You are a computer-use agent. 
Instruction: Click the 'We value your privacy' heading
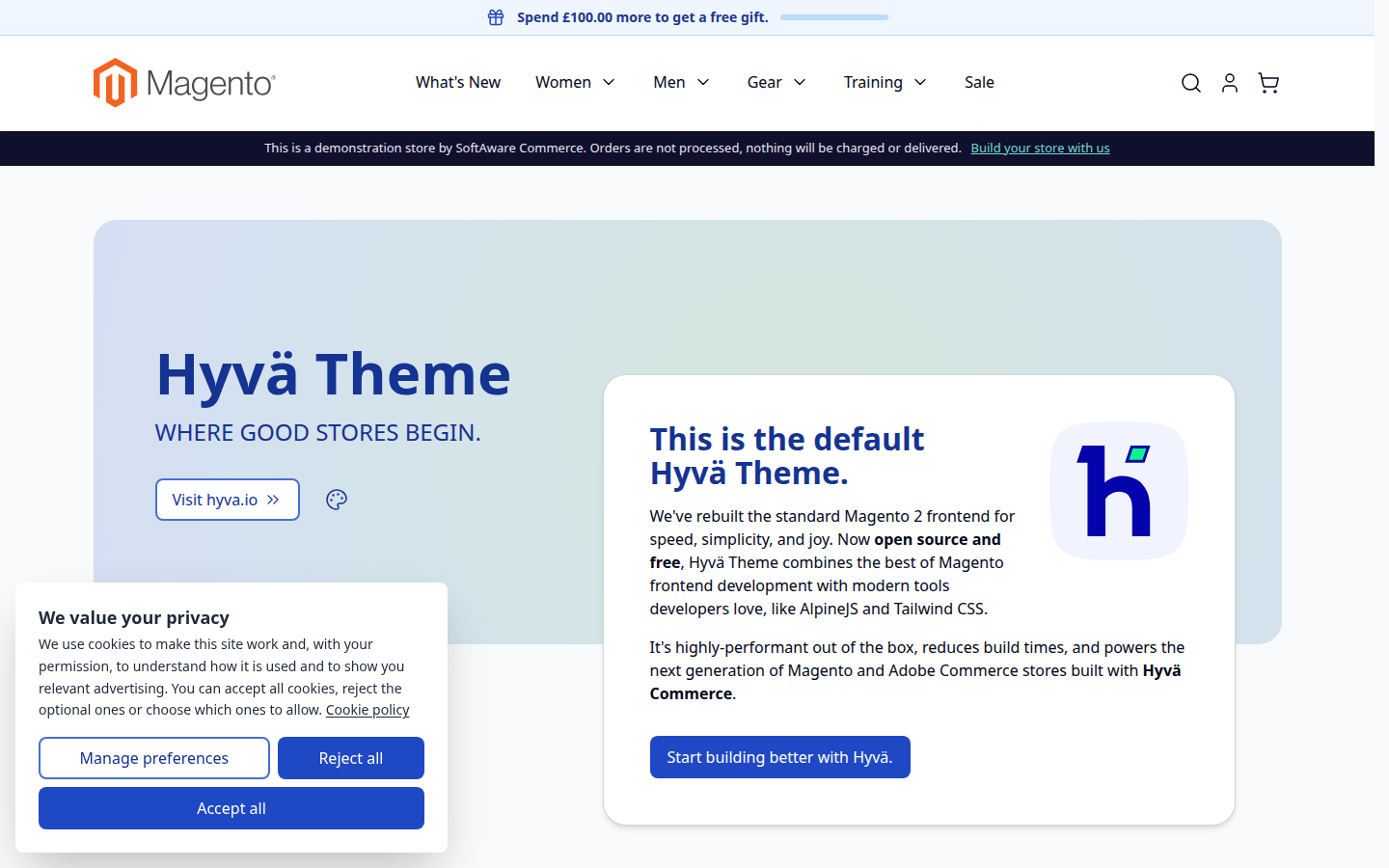pos(134,618)
